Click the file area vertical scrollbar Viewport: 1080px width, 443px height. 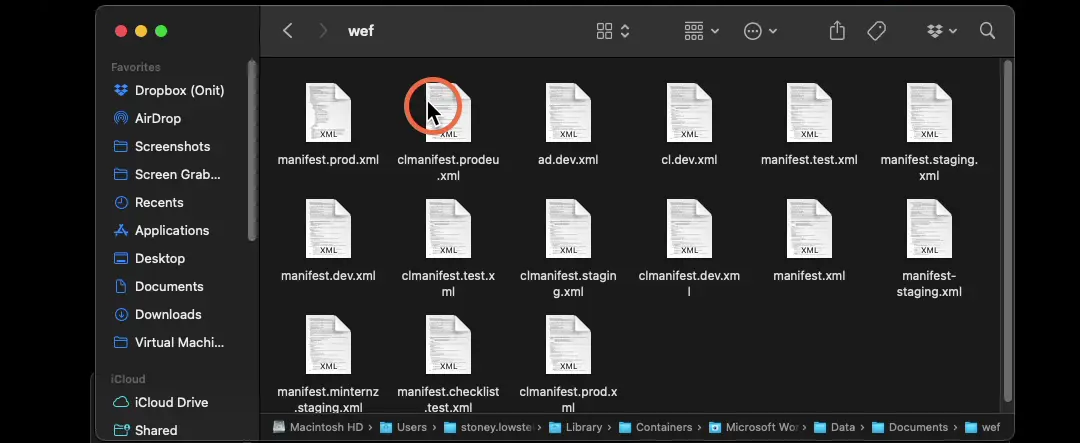coord(1008,231)
